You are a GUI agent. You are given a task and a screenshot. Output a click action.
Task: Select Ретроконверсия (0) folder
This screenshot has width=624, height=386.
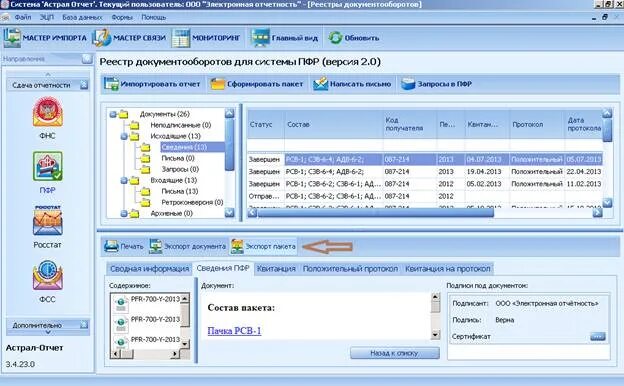pyautogui.click(x=192, y=202)
